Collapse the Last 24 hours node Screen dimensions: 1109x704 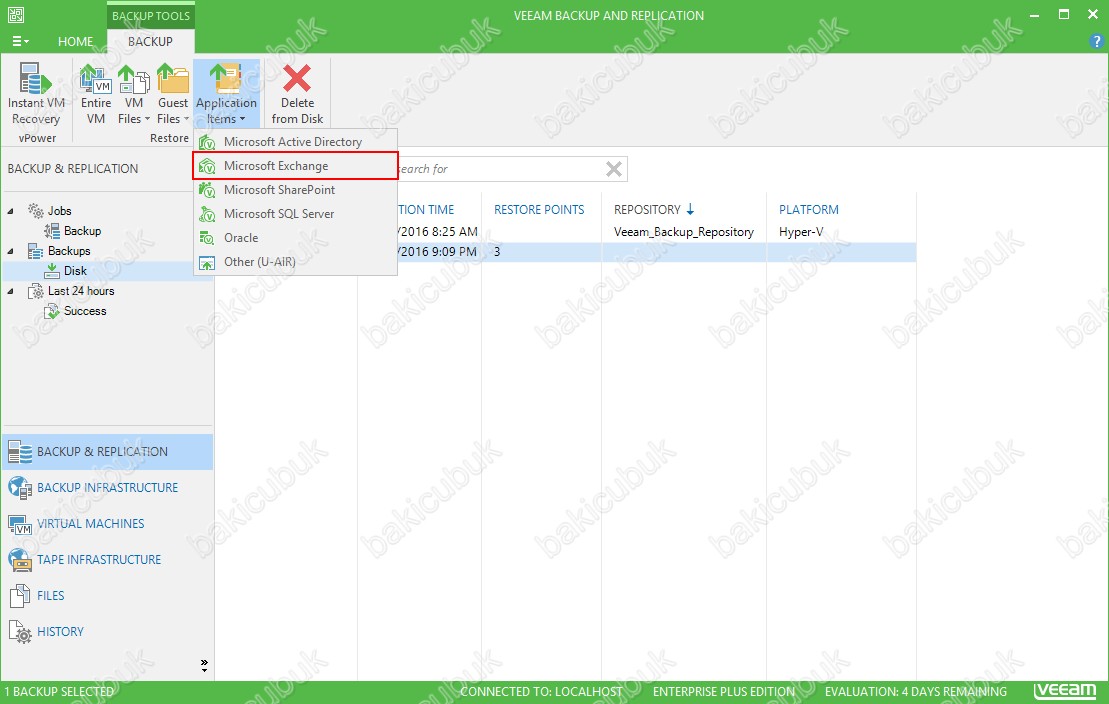click(x=10, y=291)
